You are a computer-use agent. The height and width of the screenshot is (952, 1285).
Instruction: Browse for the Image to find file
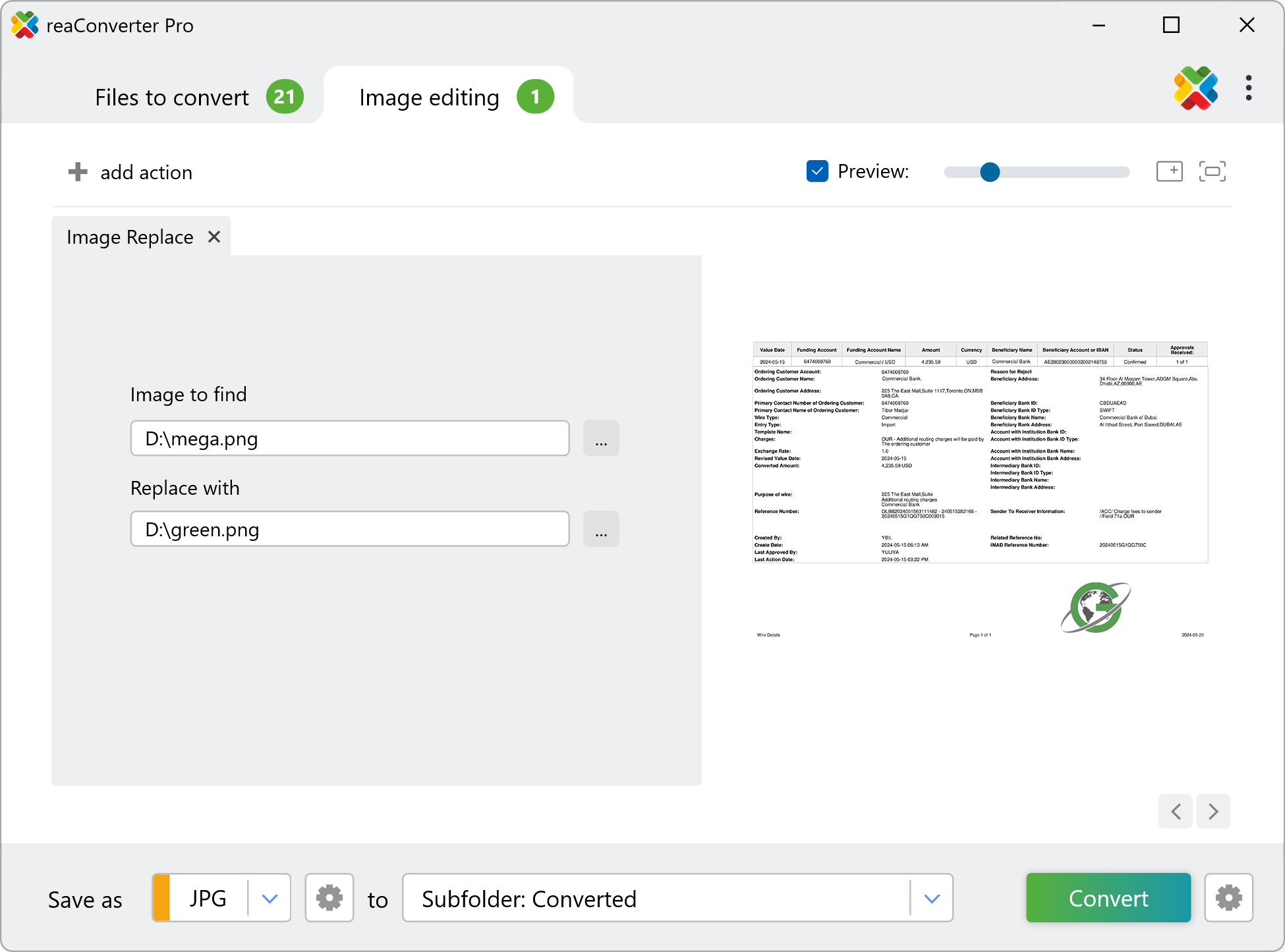tap(601, 439)
